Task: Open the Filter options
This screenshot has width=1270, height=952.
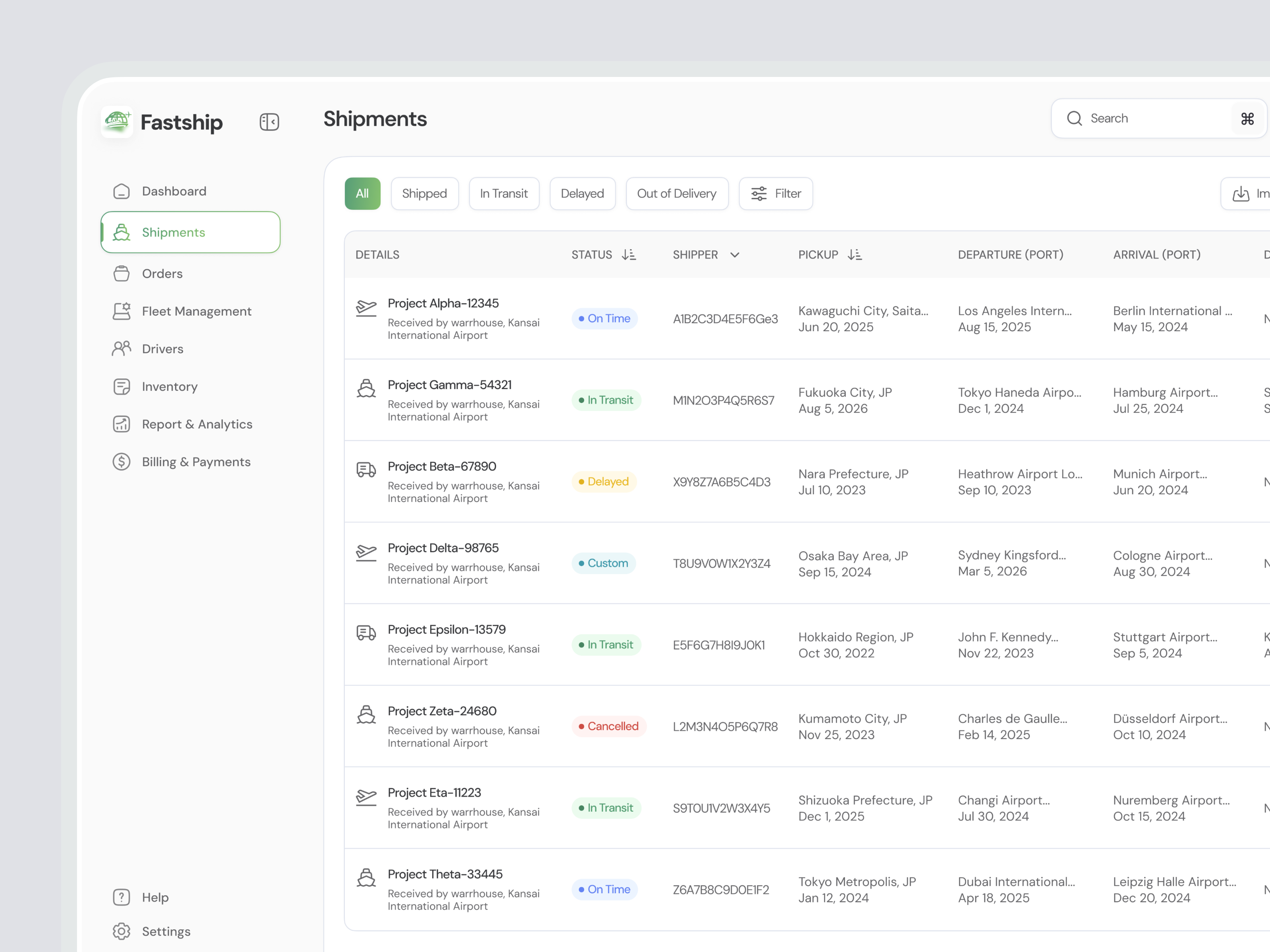Action: pyautogui.click(x=775, y=194)
